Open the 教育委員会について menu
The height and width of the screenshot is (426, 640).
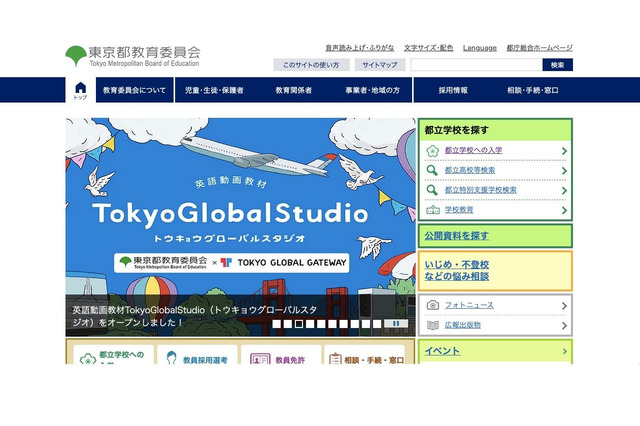coord(134,90)
